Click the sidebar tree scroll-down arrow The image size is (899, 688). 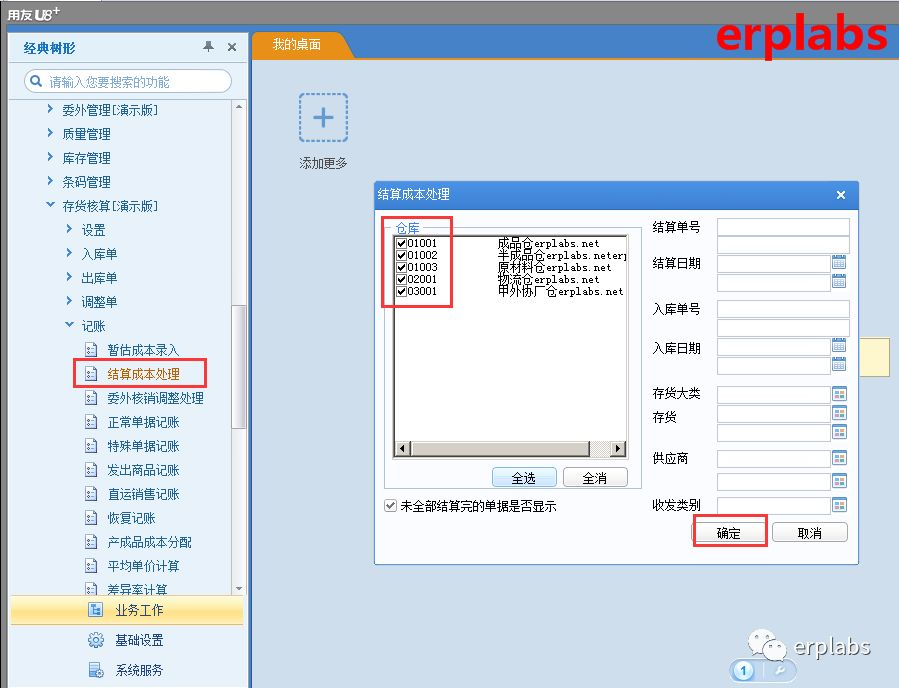pos(239,589)
